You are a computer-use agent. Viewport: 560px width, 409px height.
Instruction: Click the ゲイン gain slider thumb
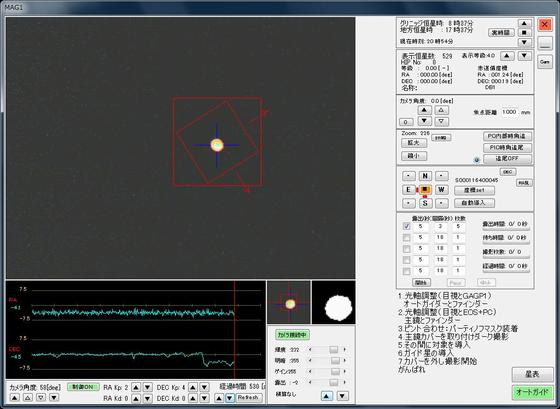point(335,372)
